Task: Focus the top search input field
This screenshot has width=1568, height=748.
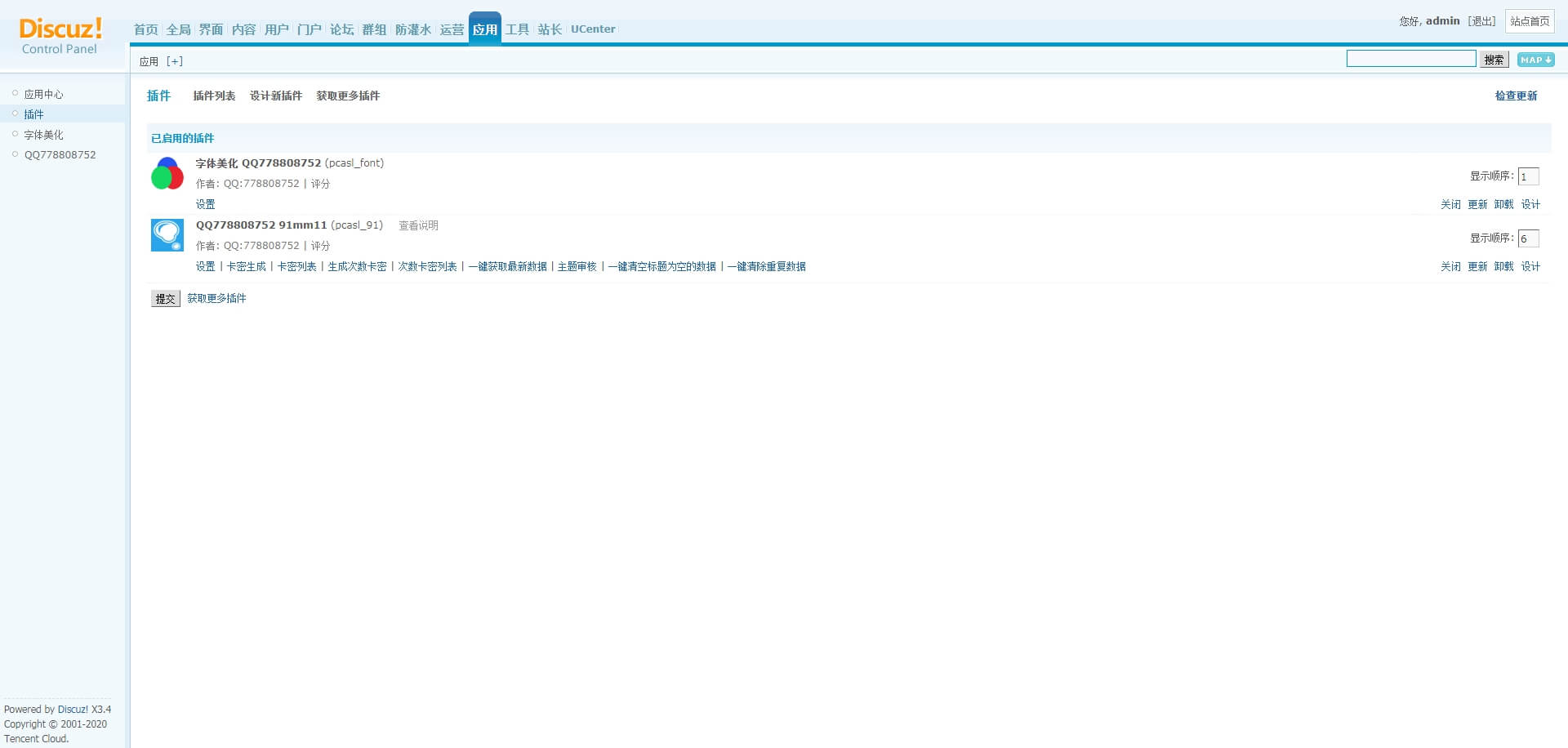Action: (1410, 59)
